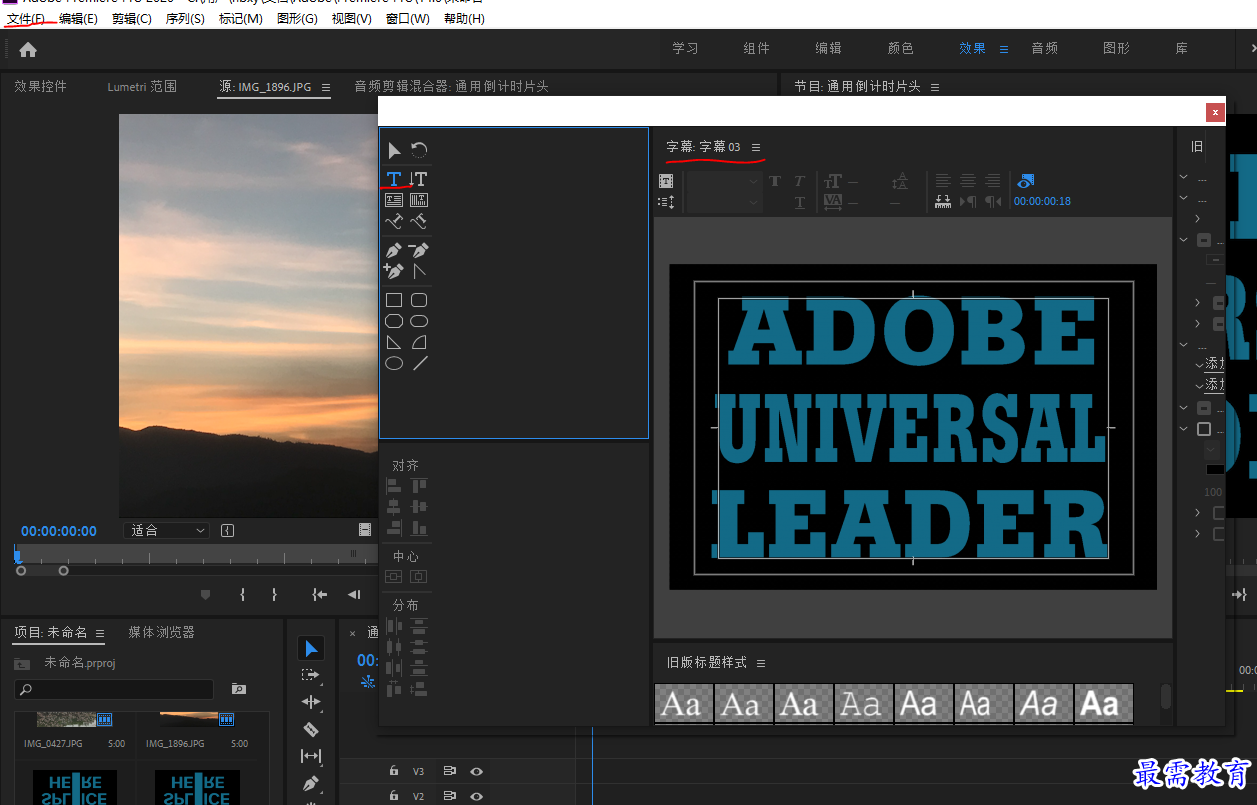1257x805 pixels.
Task: Open Tab Stops ruler icon
Action: coord(943,202)
